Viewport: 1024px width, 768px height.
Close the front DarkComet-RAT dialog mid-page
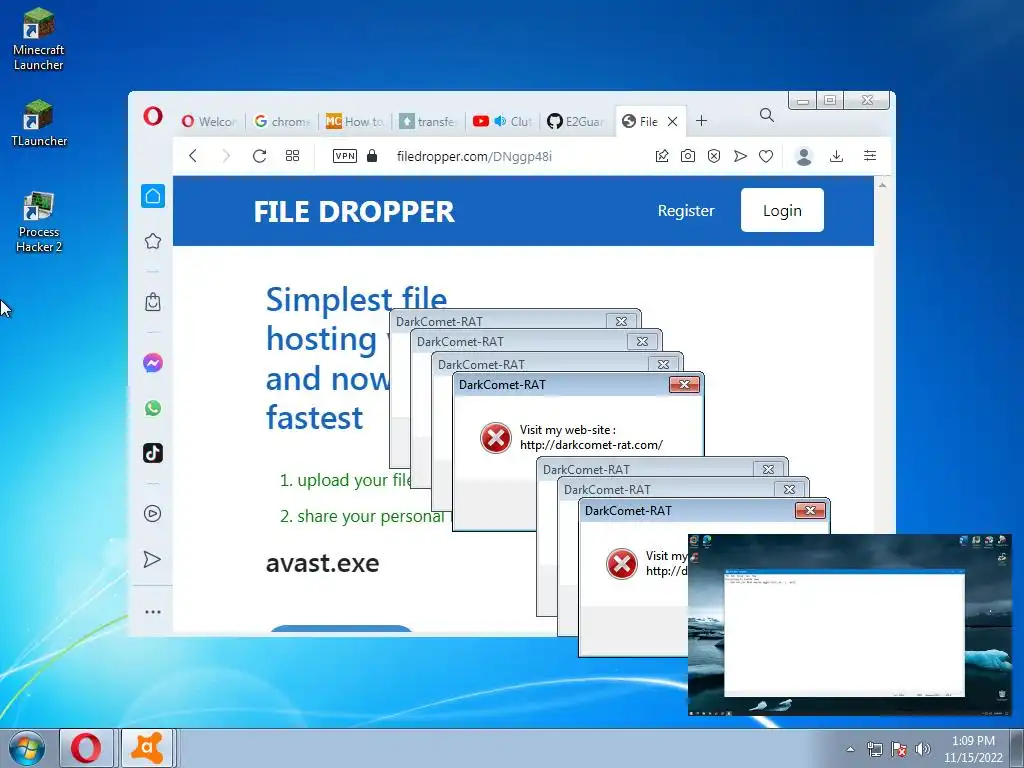point(684,385)
